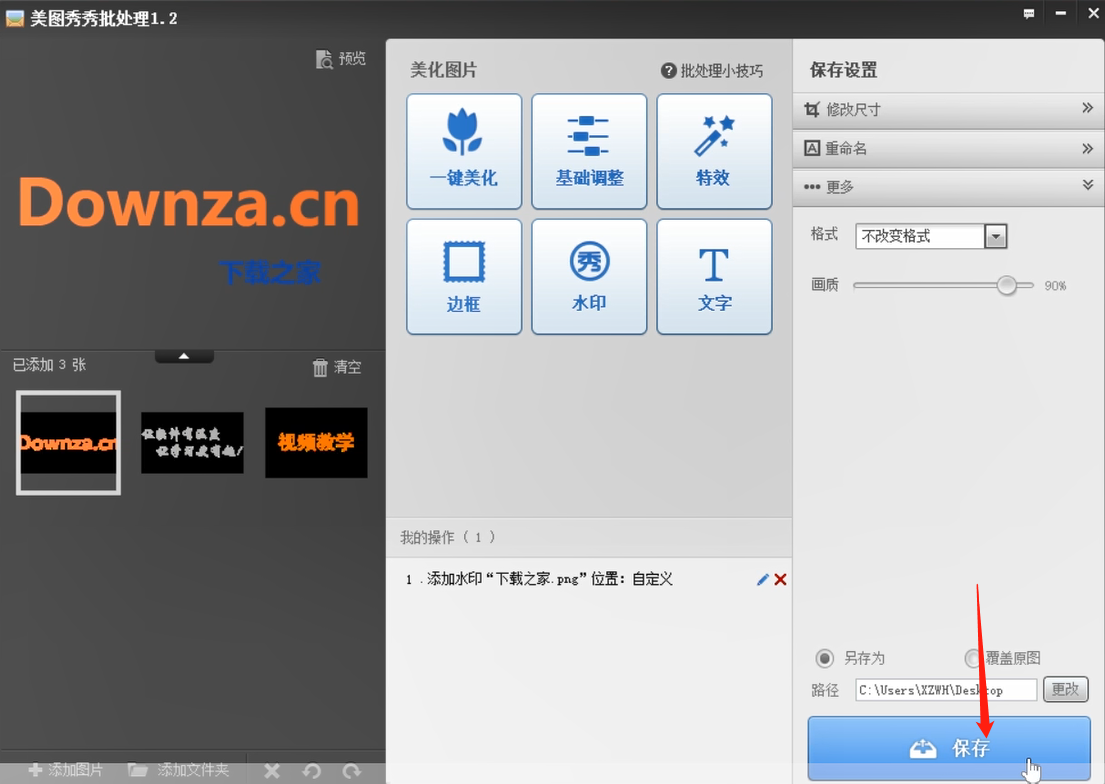Select the 一键美化 beautify tool
1105x784 pixels.
tap(463, 151)
